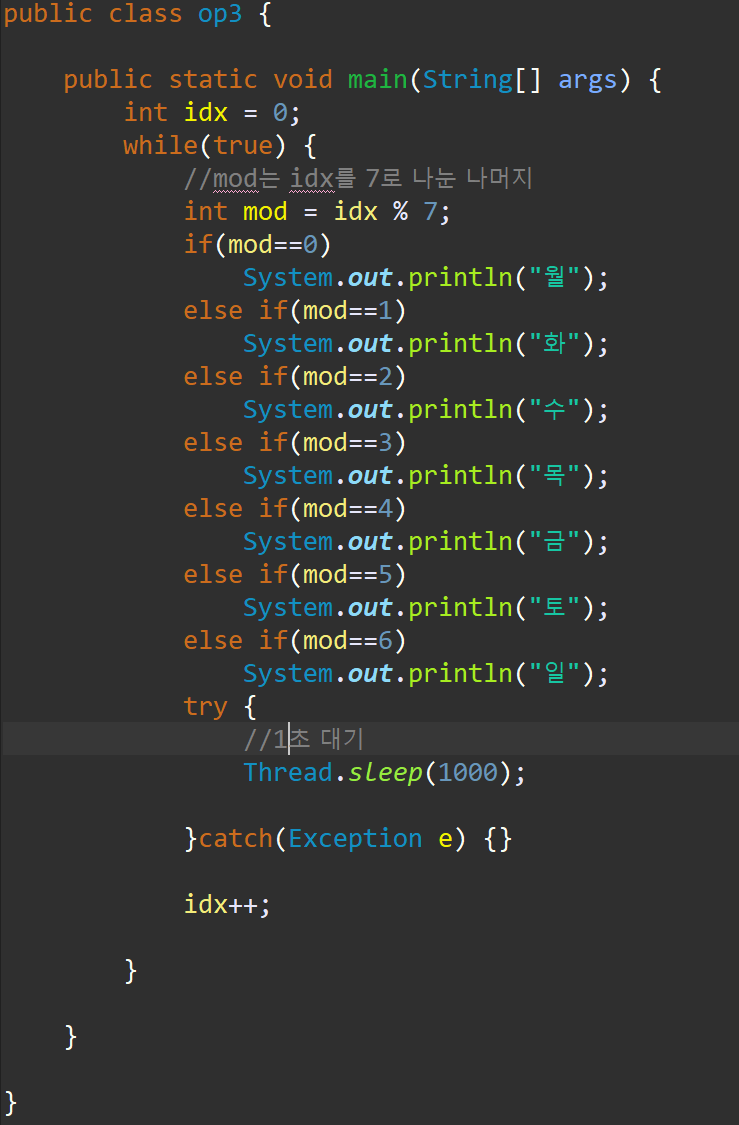The height and width of the screenshot is (1125, 739).
Task: Click the while(true) loop line
Action: (219, 146)
